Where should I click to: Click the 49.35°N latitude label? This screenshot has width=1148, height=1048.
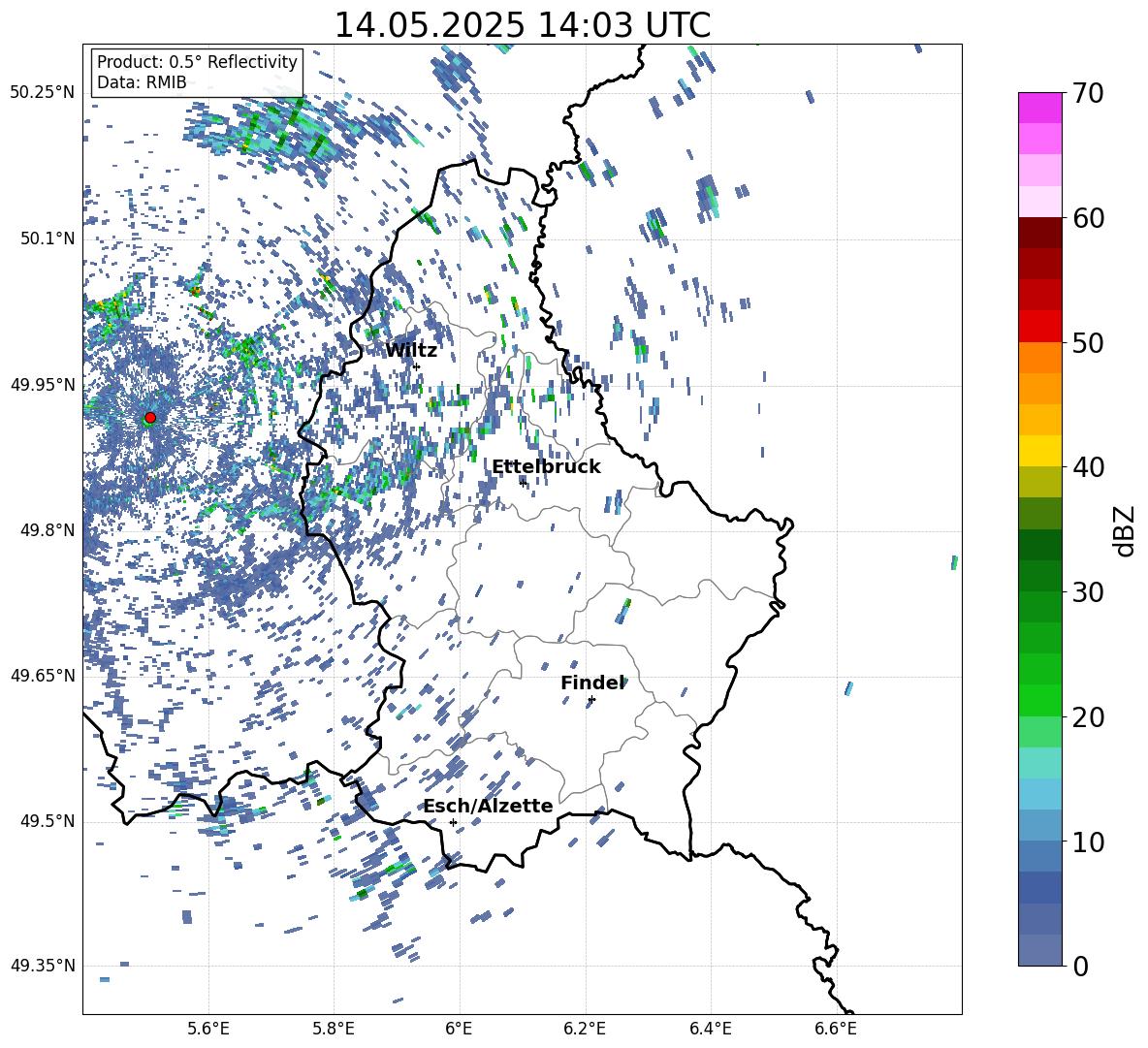43,966
